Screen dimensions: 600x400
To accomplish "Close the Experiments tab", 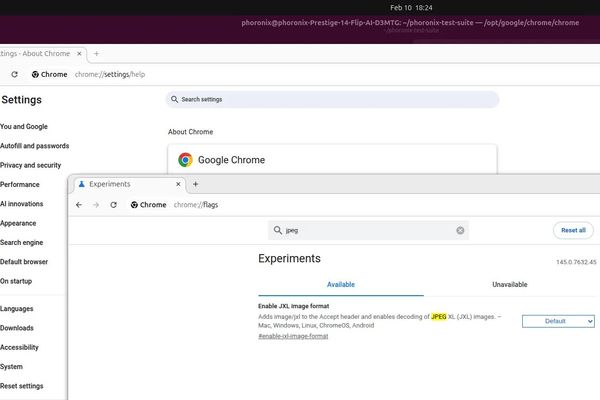I will tap(178, 184).
